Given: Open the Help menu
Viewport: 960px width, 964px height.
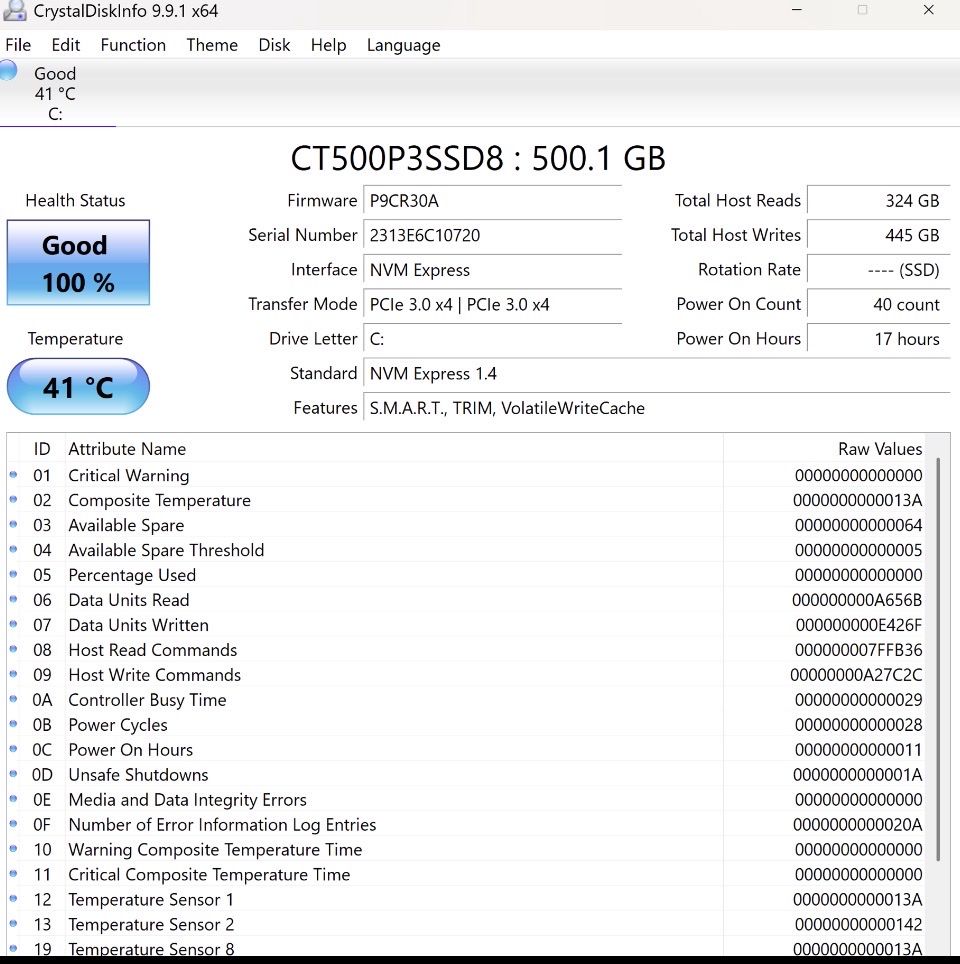Looking at the screenshot, I should pos(328,45).
